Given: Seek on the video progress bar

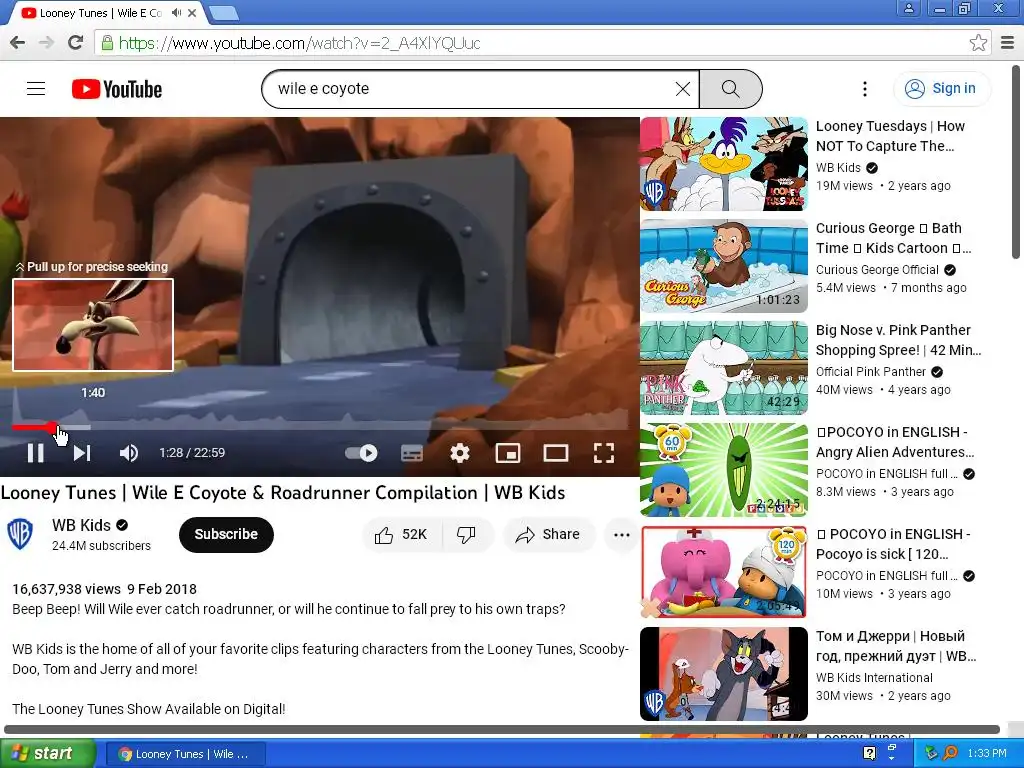Looking at the screenshot, I should [x=320, y=427].
